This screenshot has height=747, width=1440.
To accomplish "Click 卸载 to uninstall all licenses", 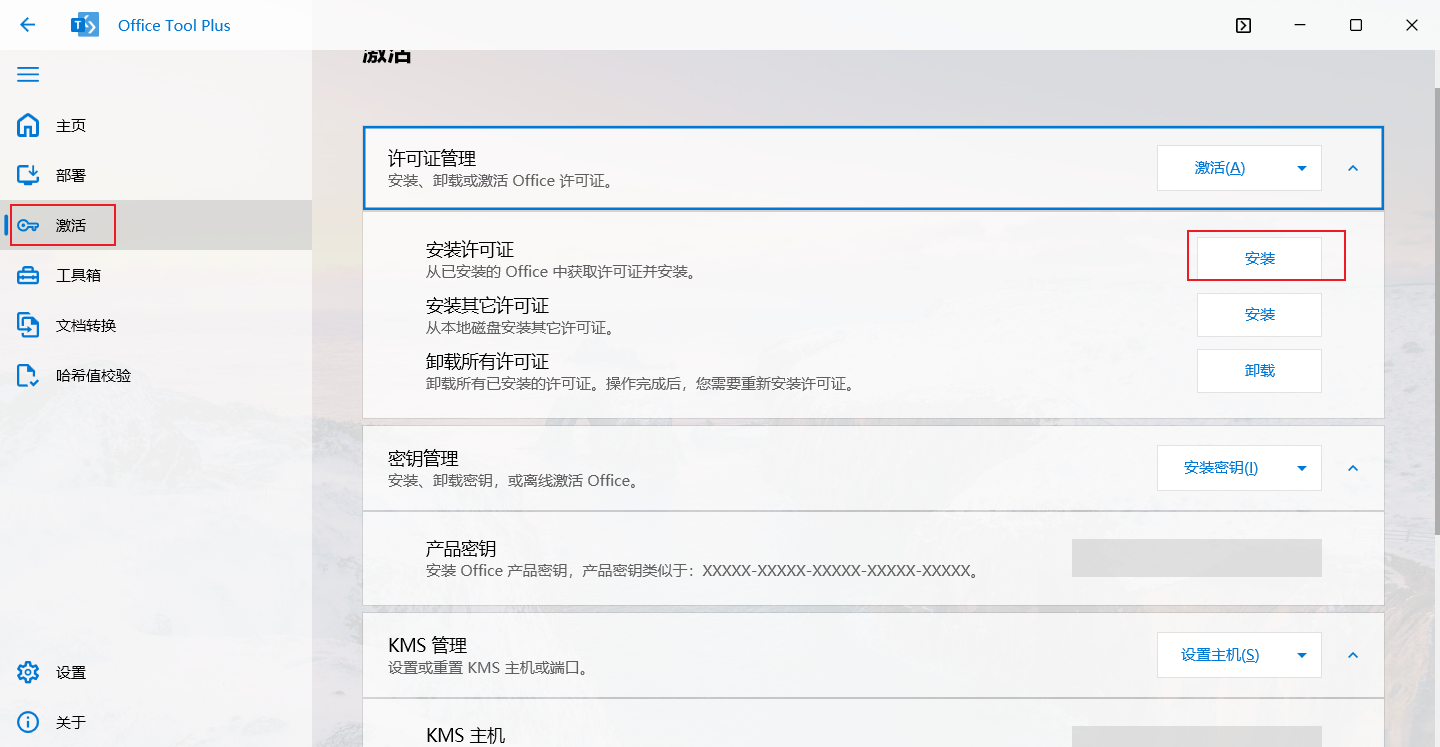I will click(x=1260, y=370).
